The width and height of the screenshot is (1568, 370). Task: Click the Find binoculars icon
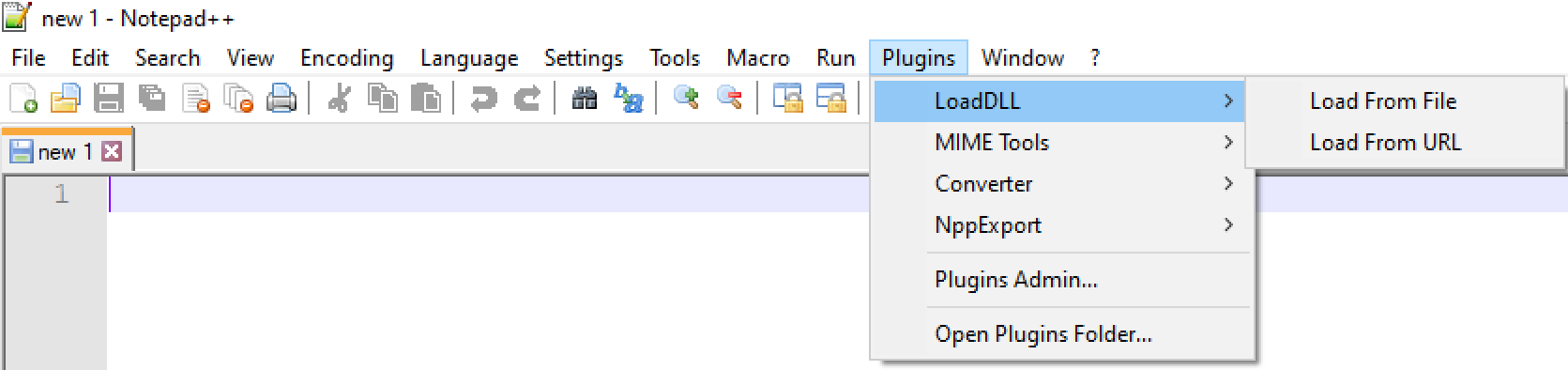[x=585, y=98]
